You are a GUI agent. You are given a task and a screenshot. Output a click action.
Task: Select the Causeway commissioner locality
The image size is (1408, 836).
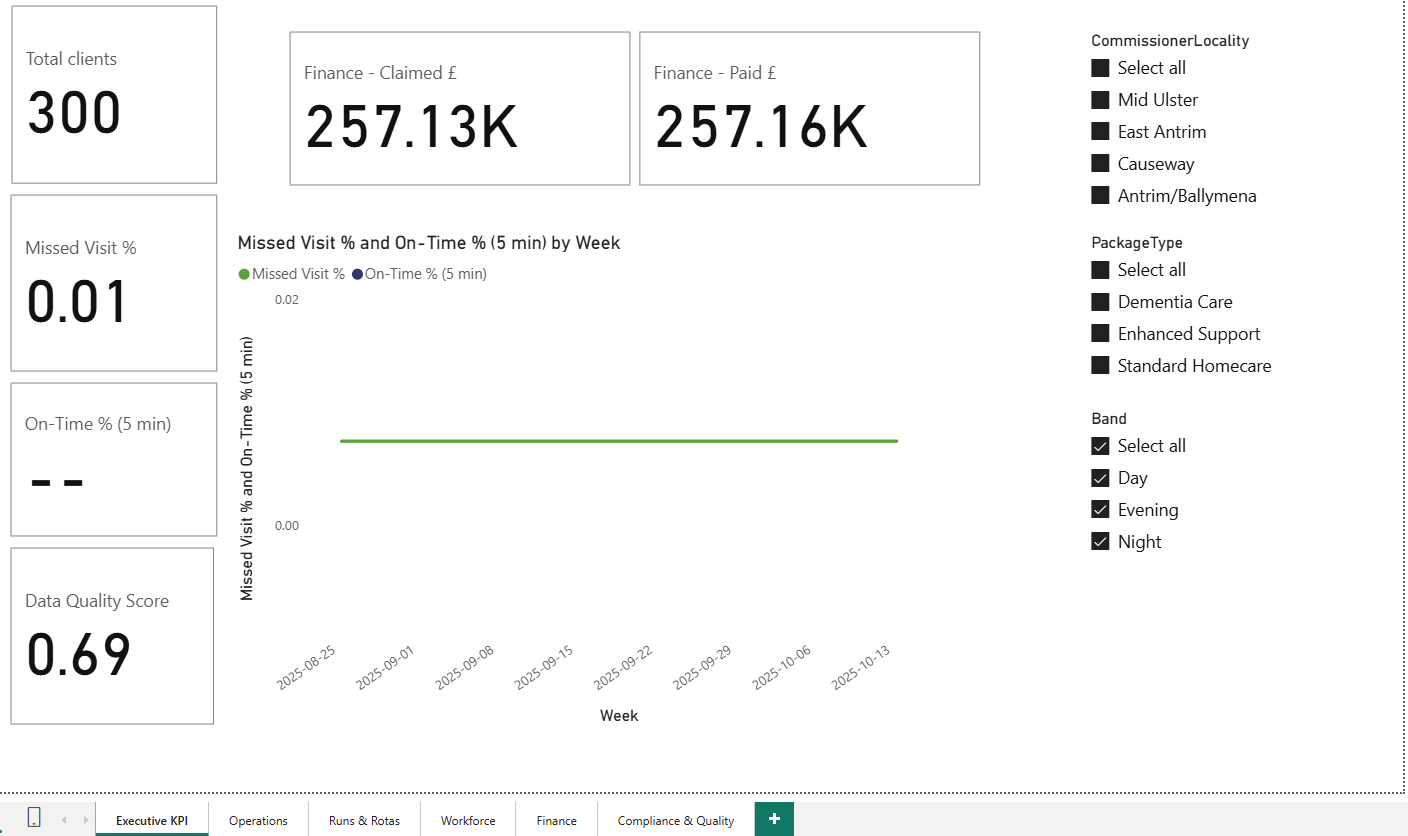coord(1099,163)
